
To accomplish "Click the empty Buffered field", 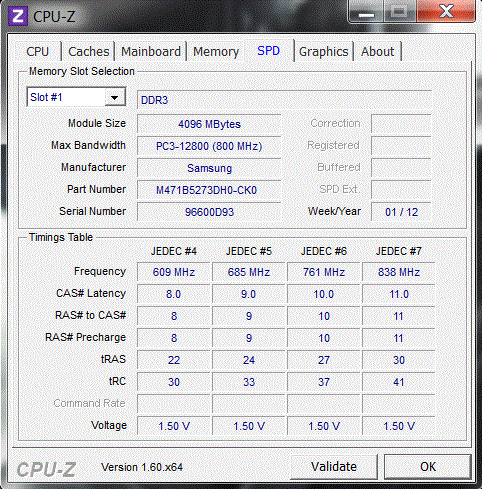I will 401,168.
